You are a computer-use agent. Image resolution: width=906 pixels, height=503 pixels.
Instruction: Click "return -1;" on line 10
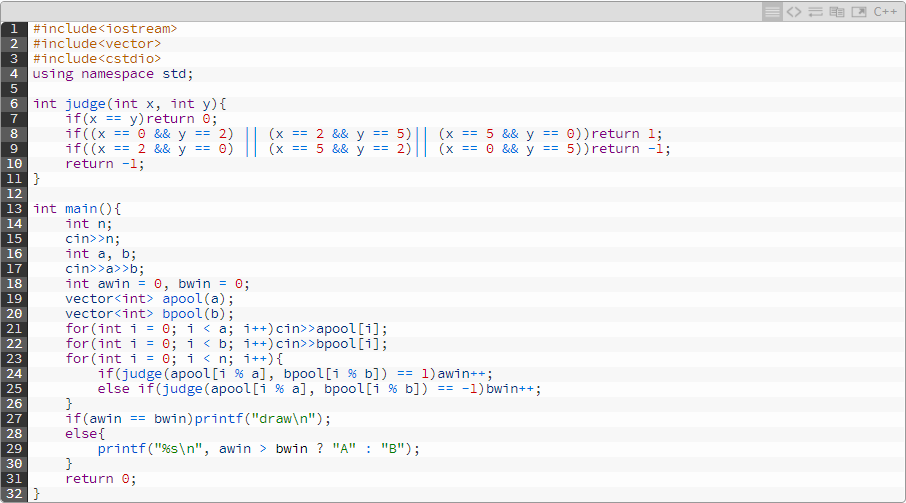click(105, 164)
